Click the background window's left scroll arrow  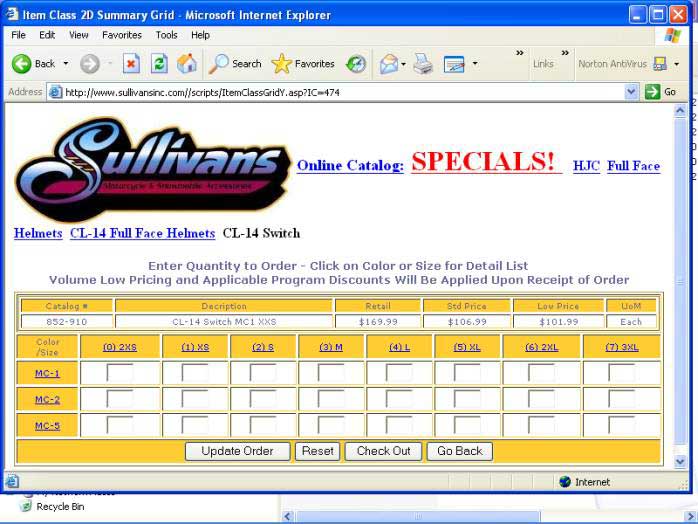tap(287, 516)
